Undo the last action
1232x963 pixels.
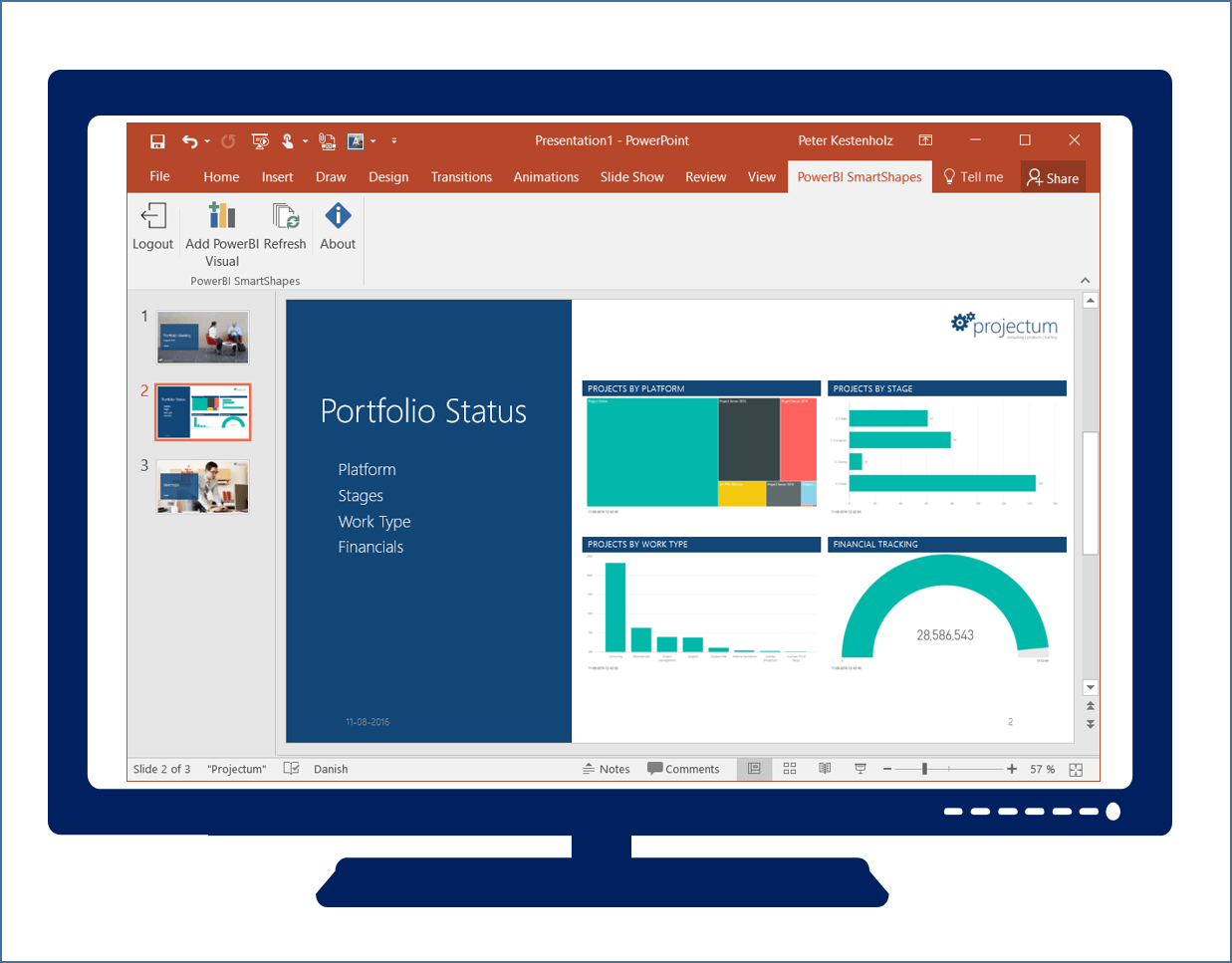[190, 140]
